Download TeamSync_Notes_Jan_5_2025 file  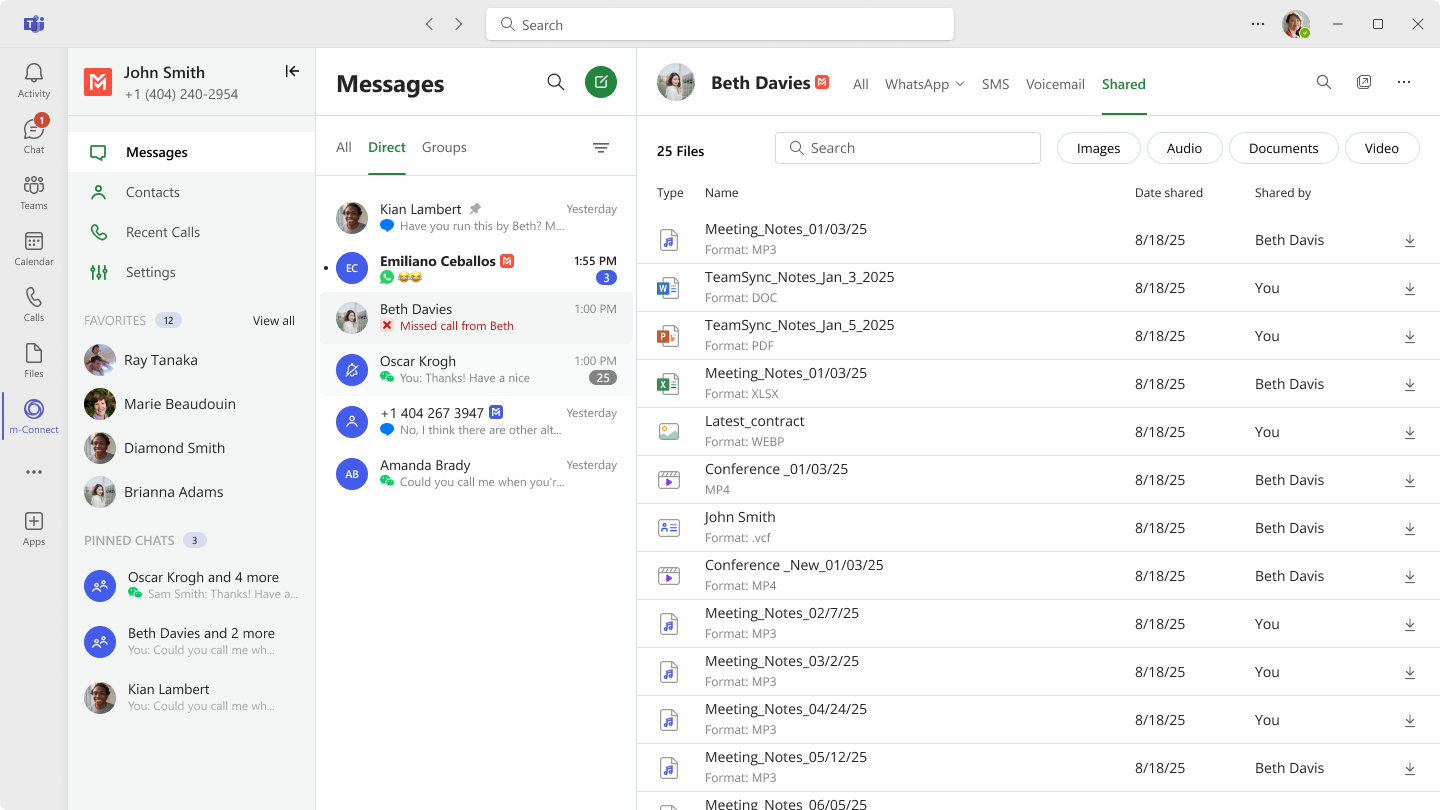[x=1410, y=336]
